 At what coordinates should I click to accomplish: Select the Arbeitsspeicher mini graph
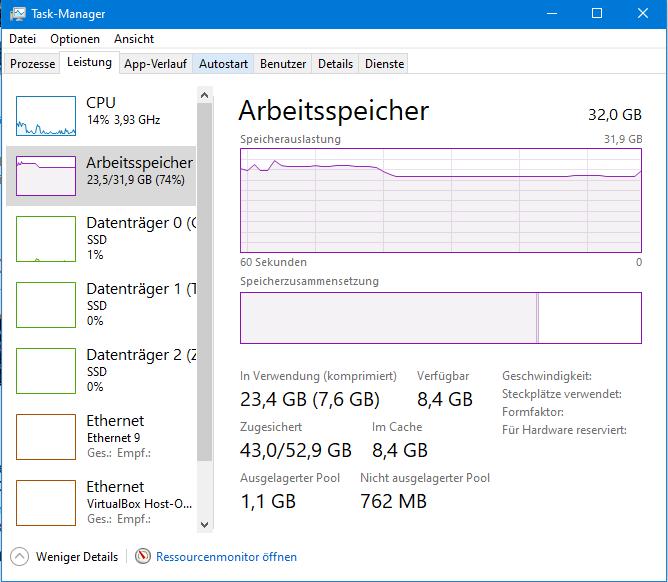[x=46, y=175]
